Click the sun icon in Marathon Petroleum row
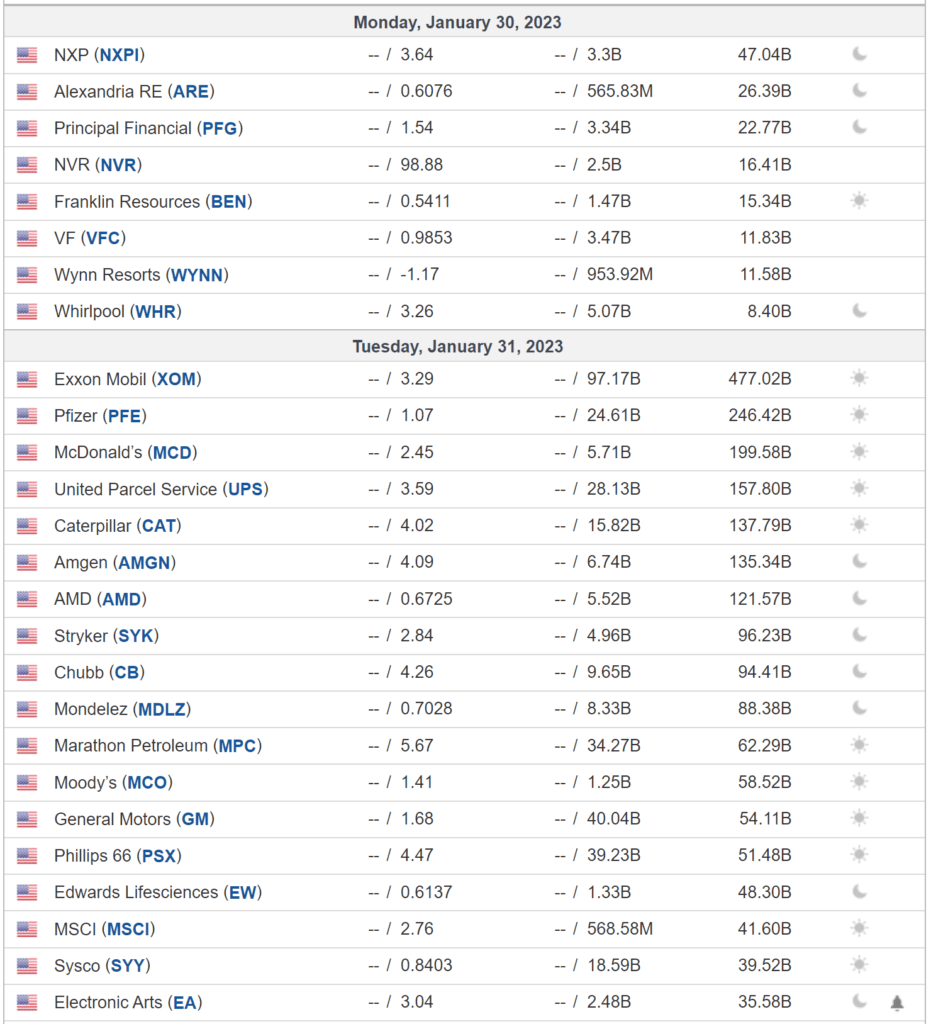 860,744
